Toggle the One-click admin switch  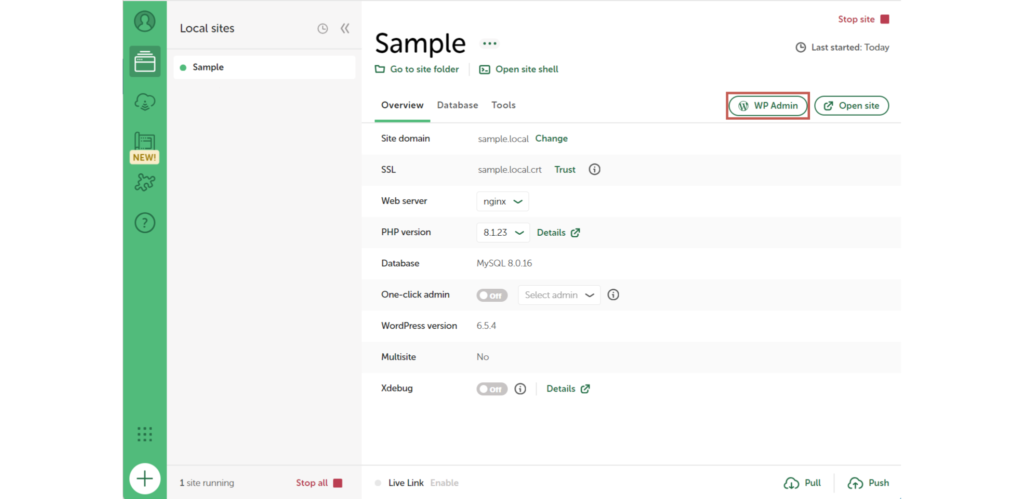(492, 295)
